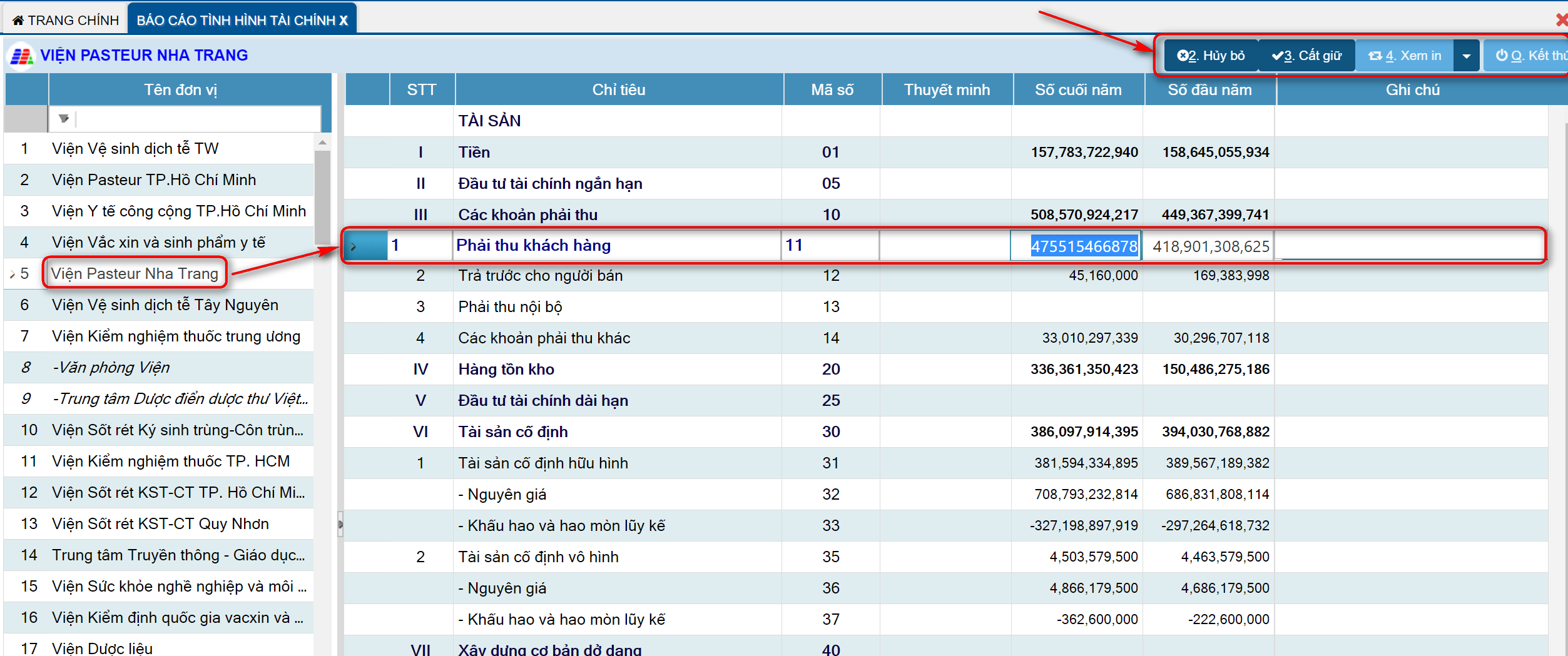This screenshot has width=1568, height=656.
Task: Click the unit name filter input field
Action: [x=197, y=118]
